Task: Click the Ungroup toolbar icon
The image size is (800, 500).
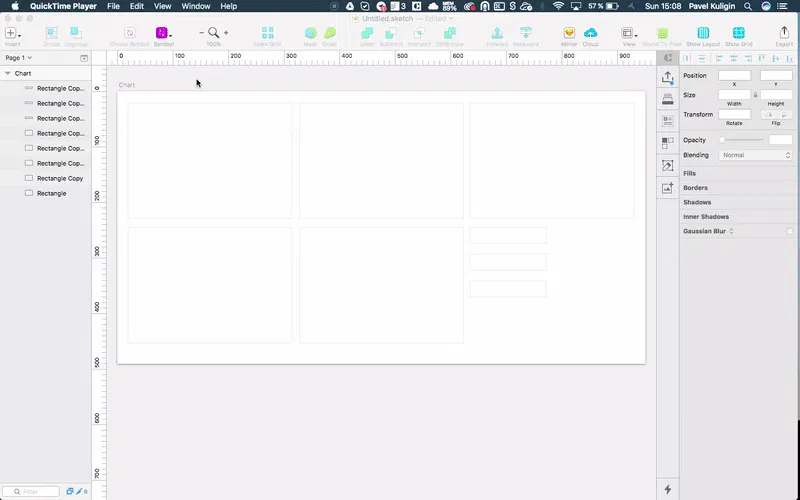Action: [x=76, y=34]
